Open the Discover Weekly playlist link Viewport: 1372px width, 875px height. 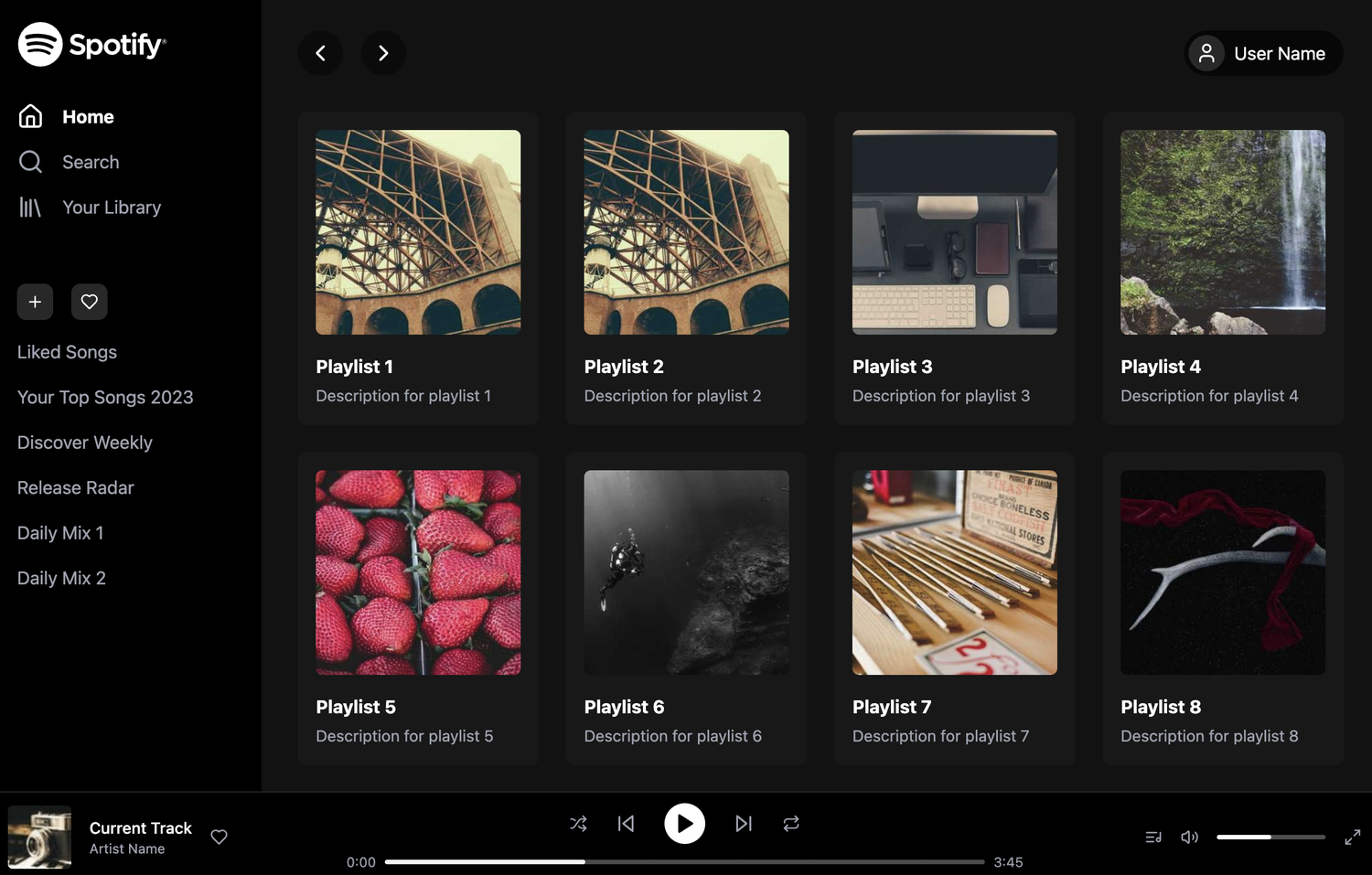[x=85, y=443]
